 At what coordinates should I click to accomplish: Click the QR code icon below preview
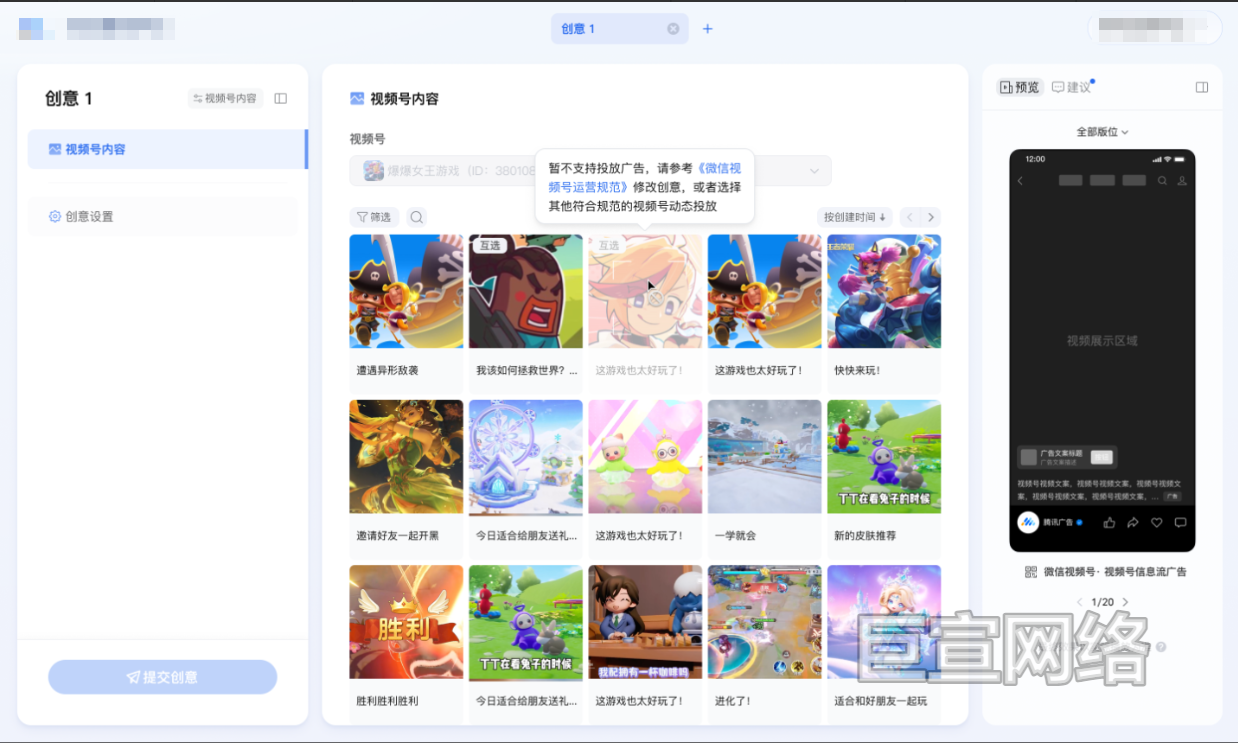click(x=1031, y=572)
